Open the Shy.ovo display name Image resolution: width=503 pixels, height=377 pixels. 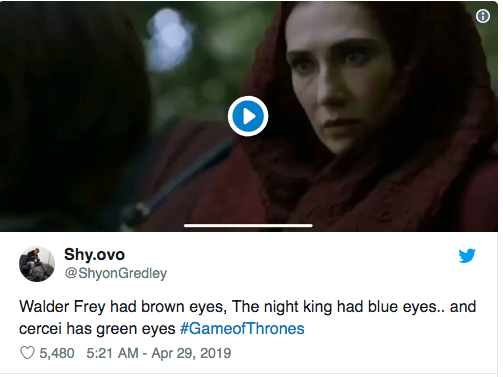pos(94,255)
